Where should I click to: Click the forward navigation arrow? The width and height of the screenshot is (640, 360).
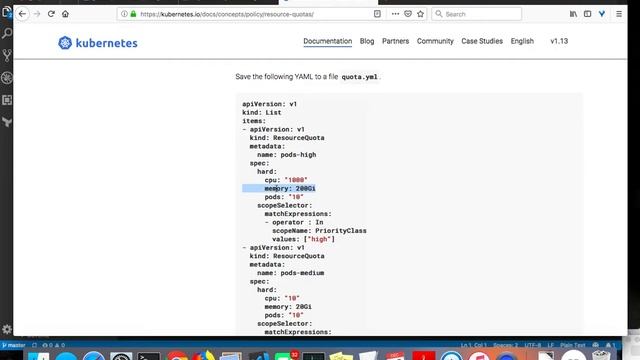(x=37, y=14)
